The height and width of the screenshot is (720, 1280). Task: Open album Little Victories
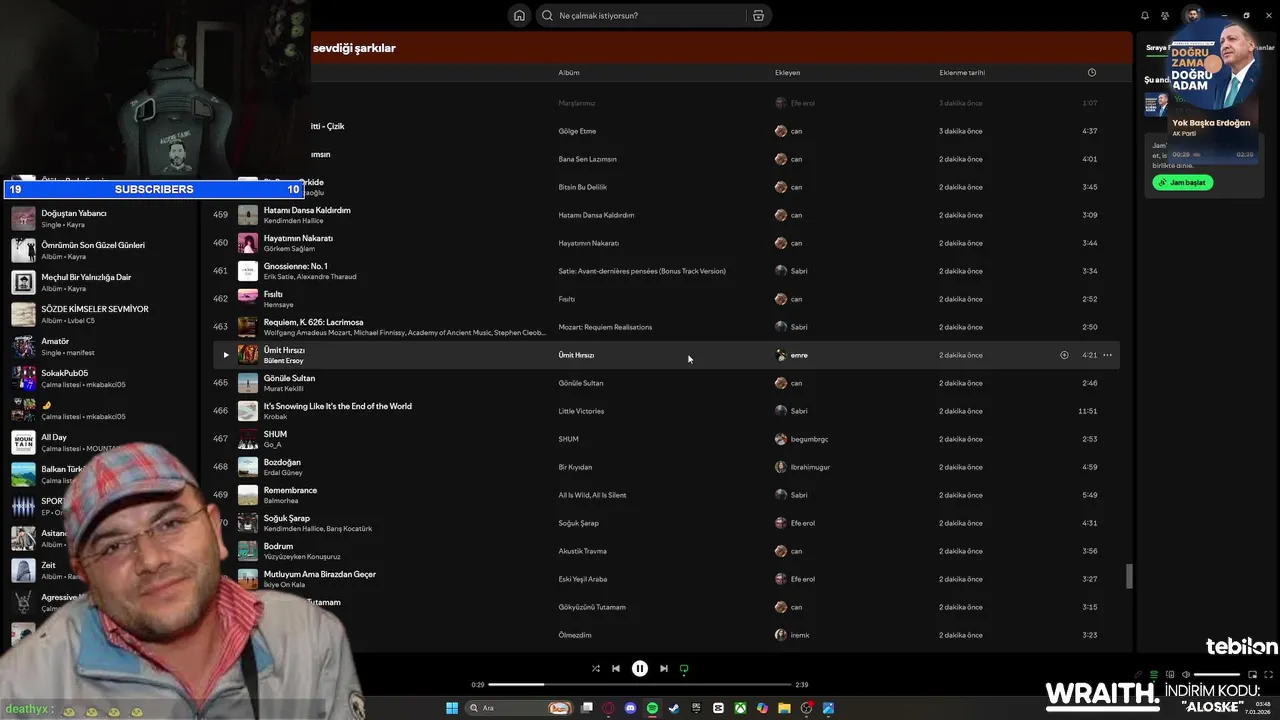pyautogui.click(x=581, y=411)
